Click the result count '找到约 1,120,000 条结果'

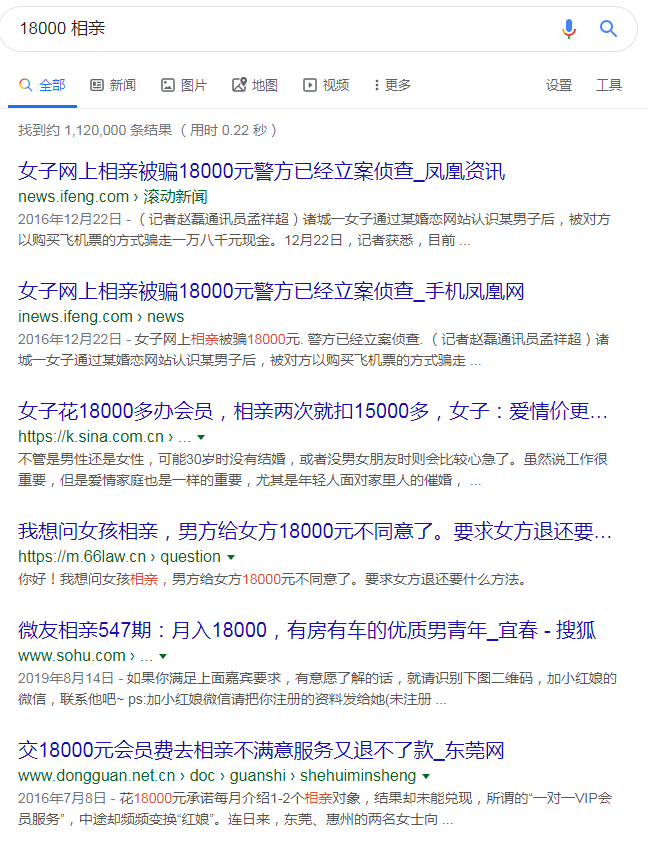click(95, 130)
